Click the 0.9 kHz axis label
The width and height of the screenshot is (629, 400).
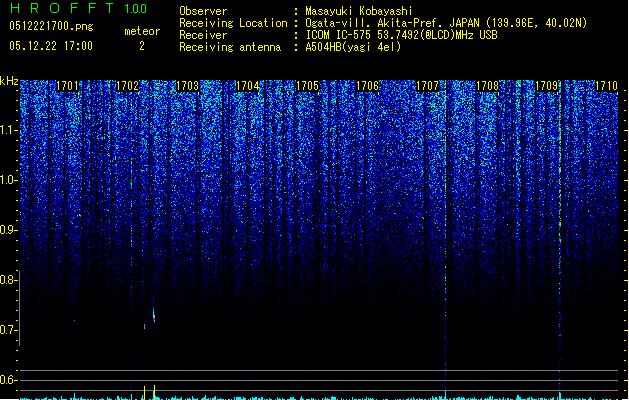pyautogui.click(x=8, y=230)
